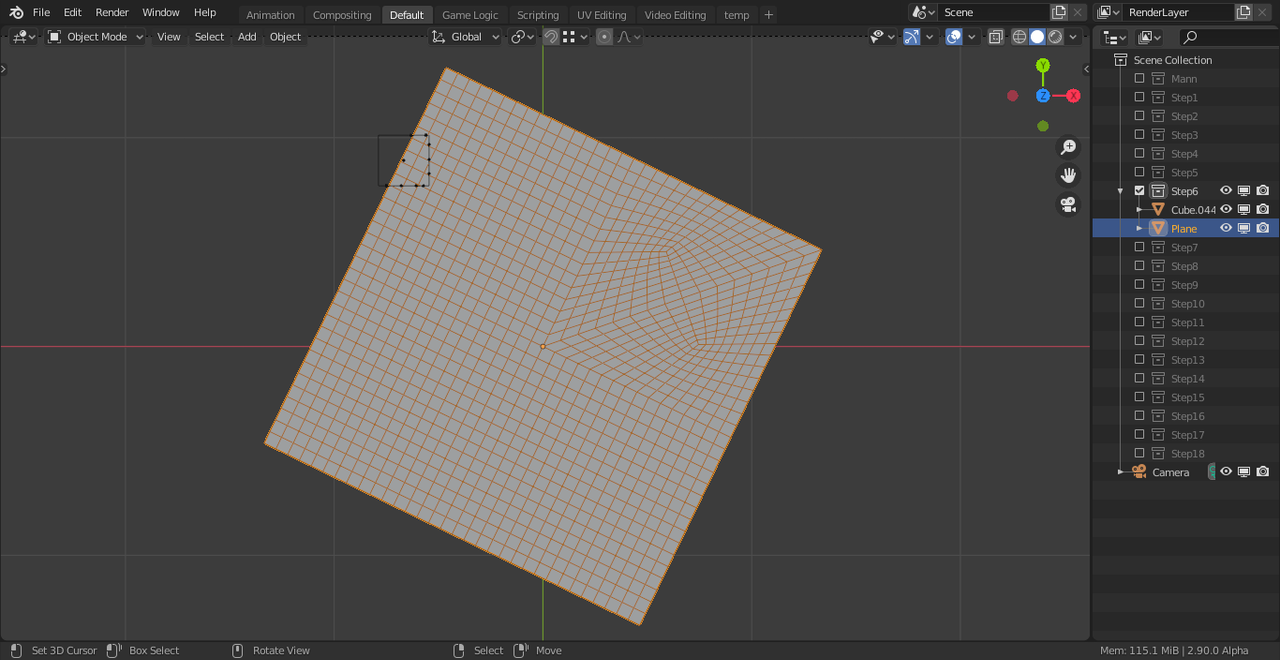Image resolution: width=1280 pixels, height=660 pixels.
Task: Toggle Step6 render camera icon
Action: pyautogui.click(x=1263, y=191)
